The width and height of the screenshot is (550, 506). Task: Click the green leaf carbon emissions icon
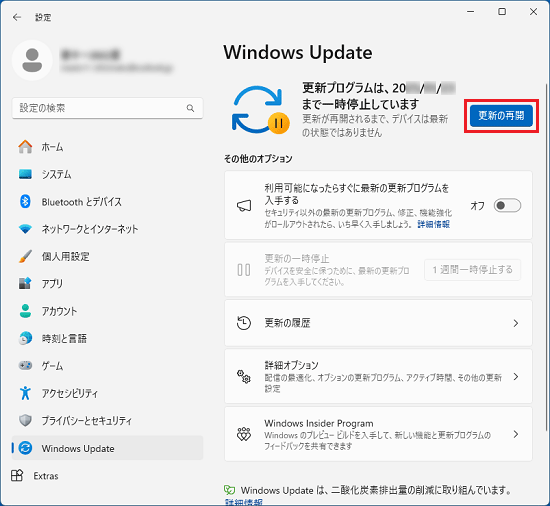tap(229, 490)
